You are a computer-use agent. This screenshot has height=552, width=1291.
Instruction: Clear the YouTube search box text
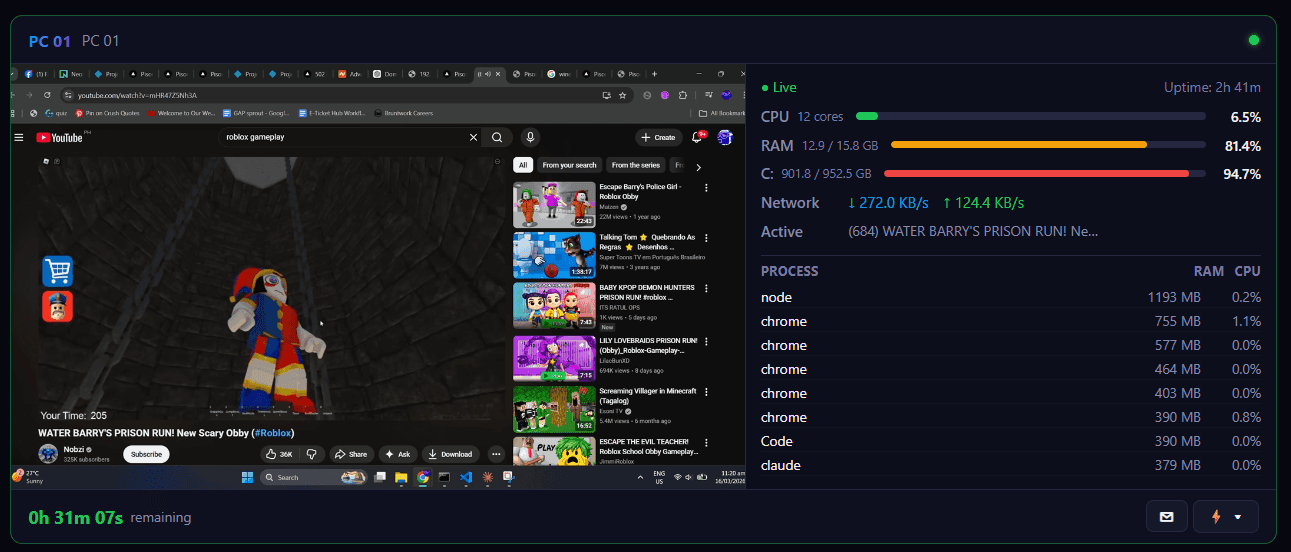coord(474,137)
